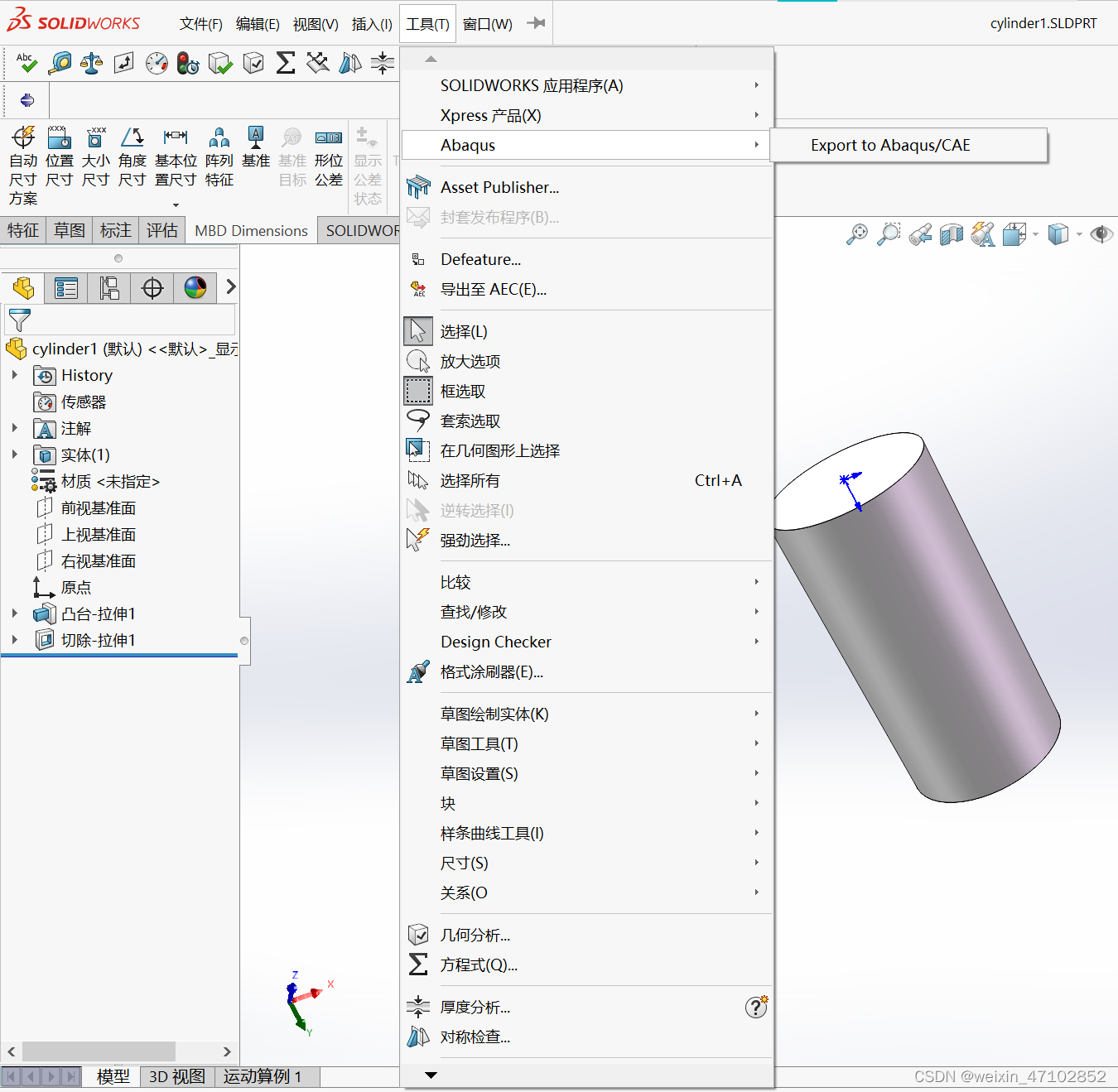Choose 选择所有 from the Tools menu
1118x1092 pixels.
pos(470,480)
